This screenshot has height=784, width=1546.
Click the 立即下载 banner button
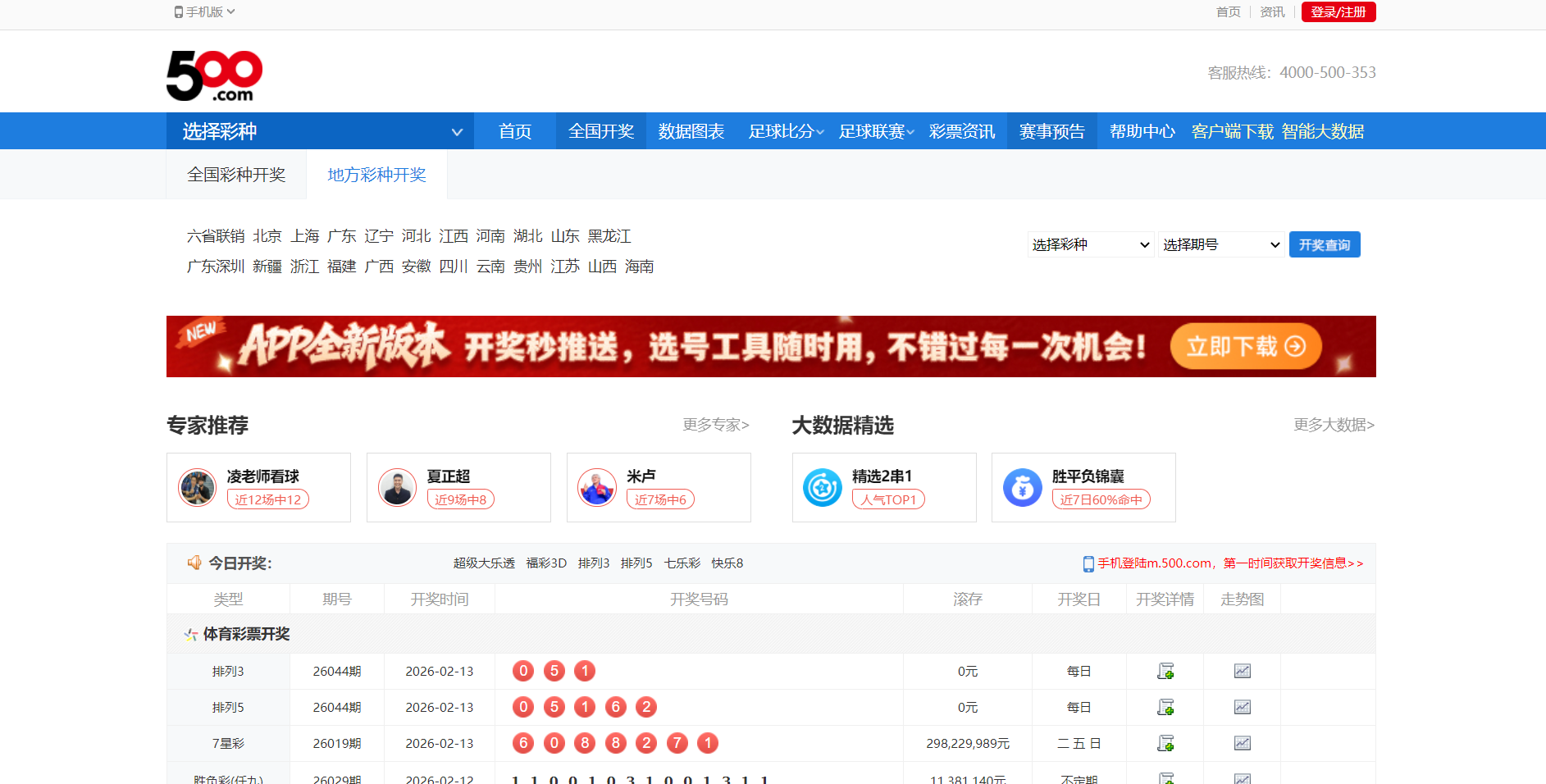(1245, 346)
